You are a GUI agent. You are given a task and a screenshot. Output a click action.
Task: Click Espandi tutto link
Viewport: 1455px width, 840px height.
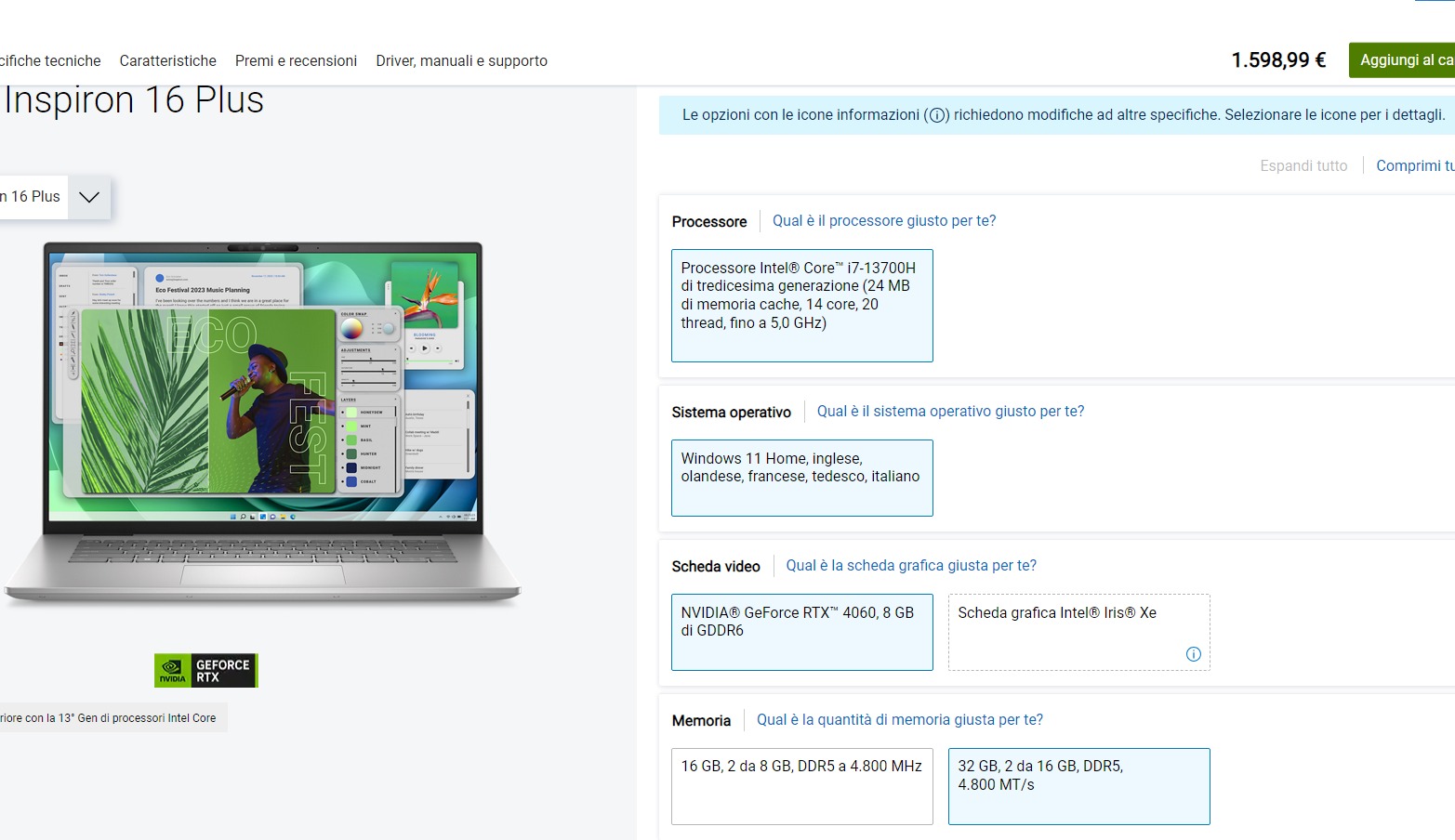(x=1303, y=165)
